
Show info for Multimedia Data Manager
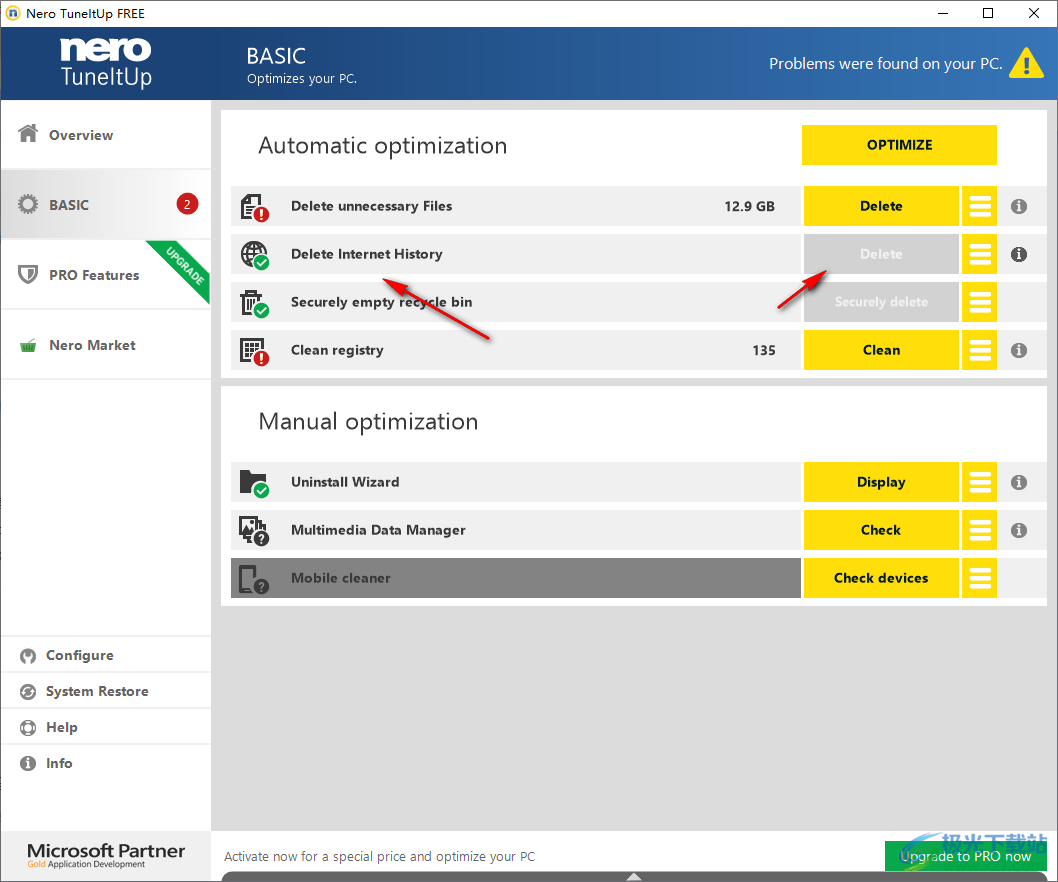[1019, 530]
